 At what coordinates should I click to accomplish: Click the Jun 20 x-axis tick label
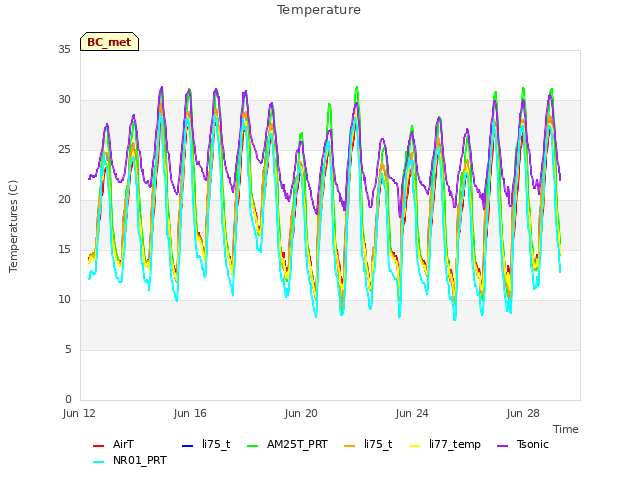click(301, 413)
